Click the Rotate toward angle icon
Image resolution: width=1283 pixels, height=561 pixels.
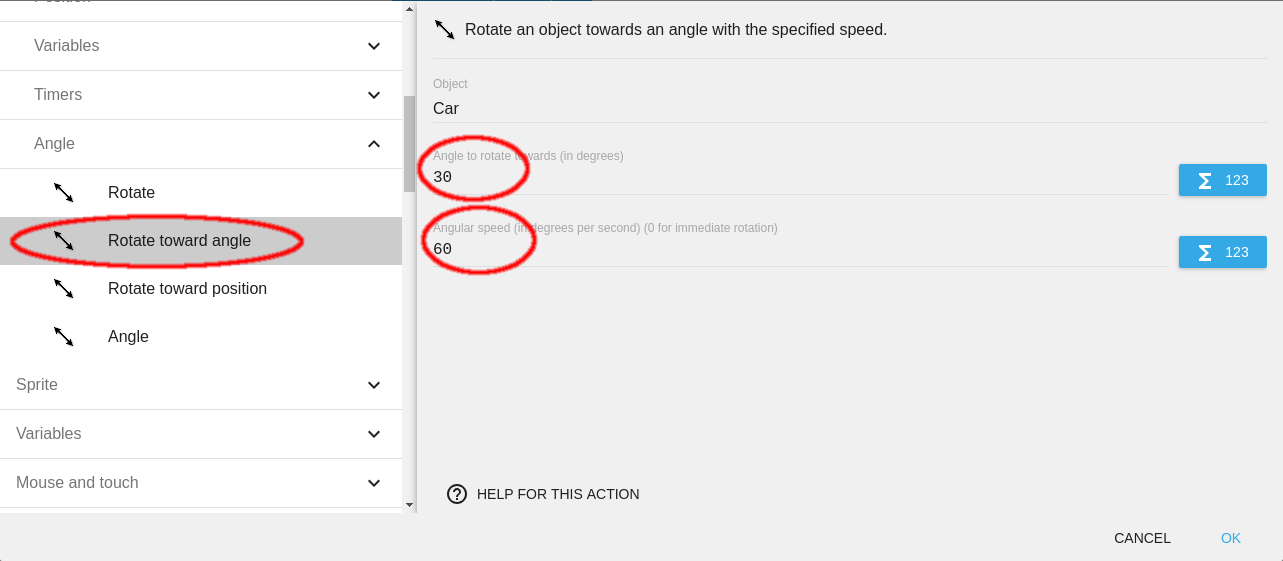click(63, 240)
